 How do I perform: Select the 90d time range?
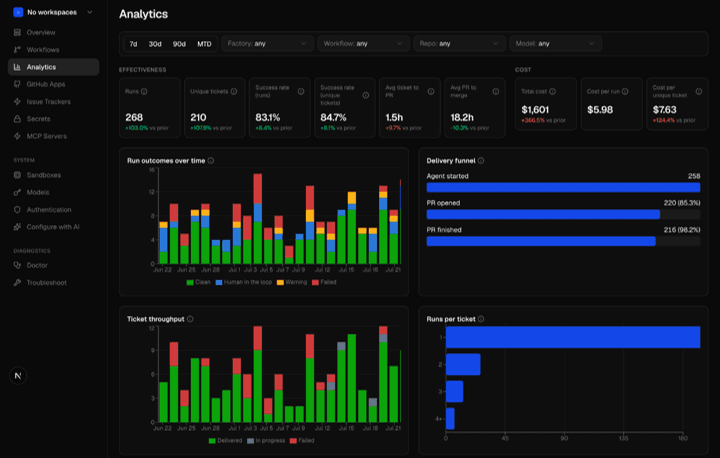click(179, 44)
